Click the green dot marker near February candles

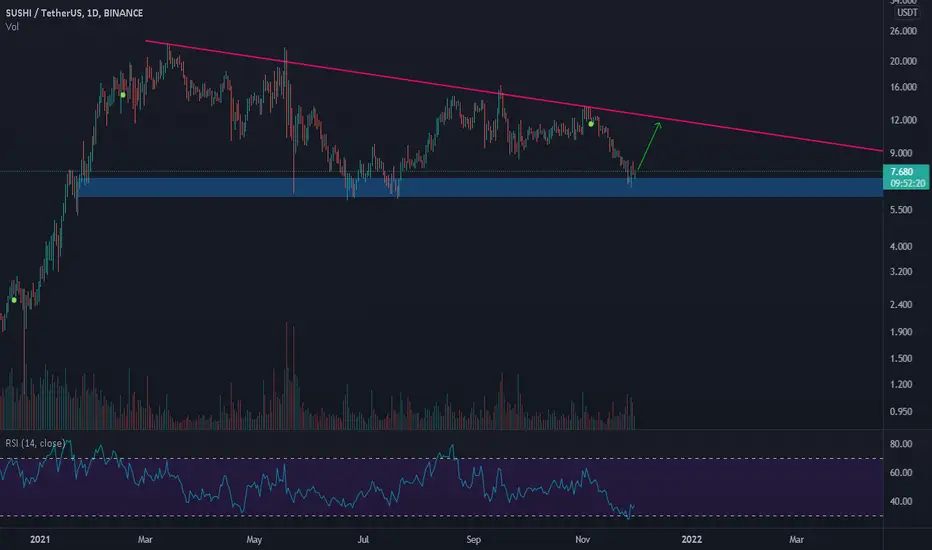point(123,95)
